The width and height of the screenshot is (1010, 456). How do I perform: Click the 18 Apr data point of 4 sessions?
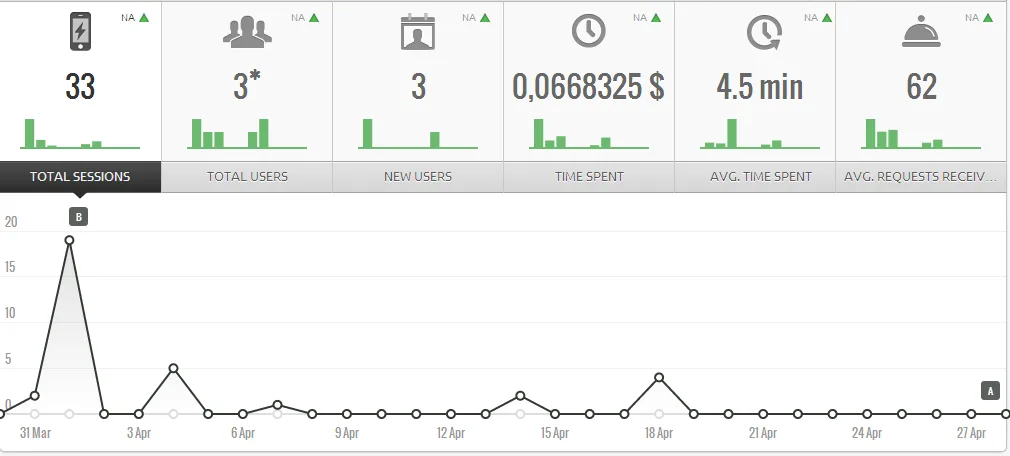click(x=659, y=377)
